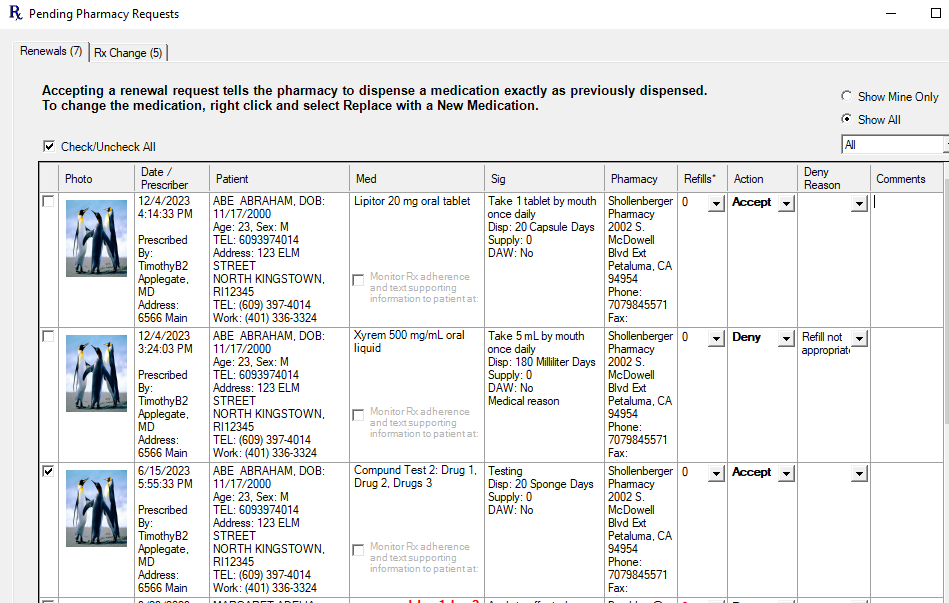949x603 pixels.
Task: Click the Patient column header
Action: 232,179
